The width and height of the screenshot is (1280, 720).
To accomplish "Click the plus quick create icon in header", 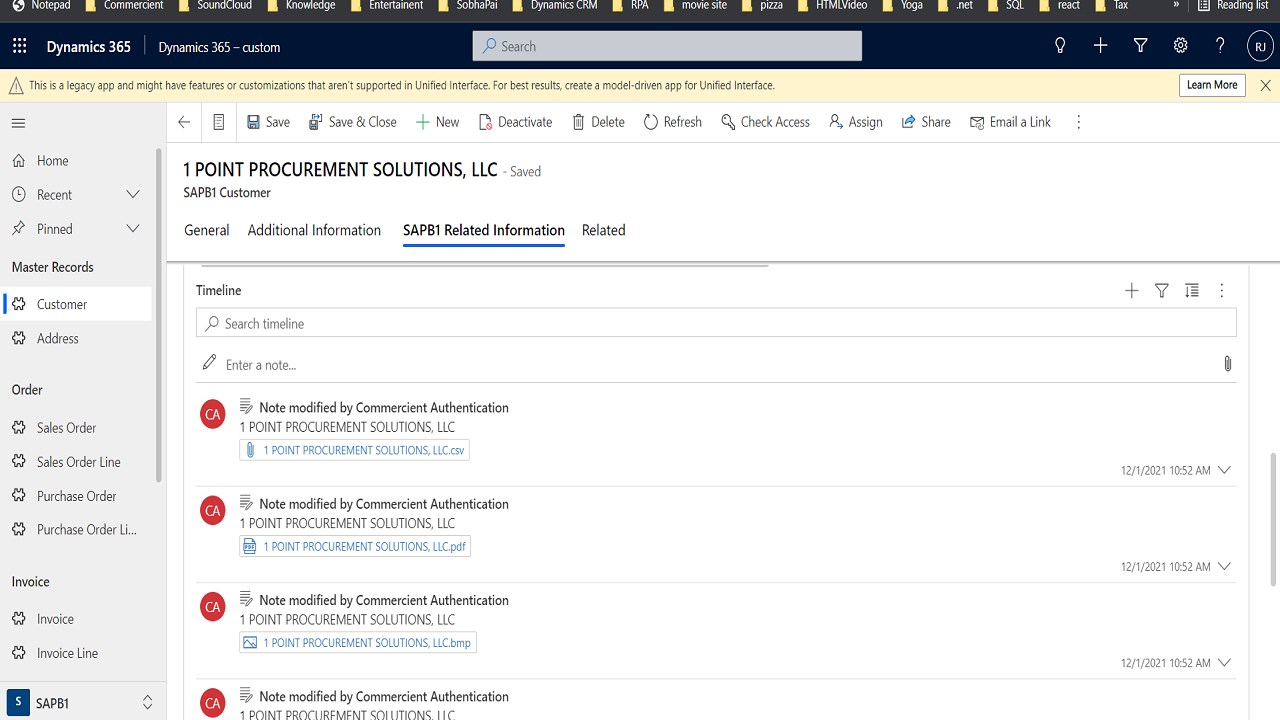I will tap(1100, 46).
